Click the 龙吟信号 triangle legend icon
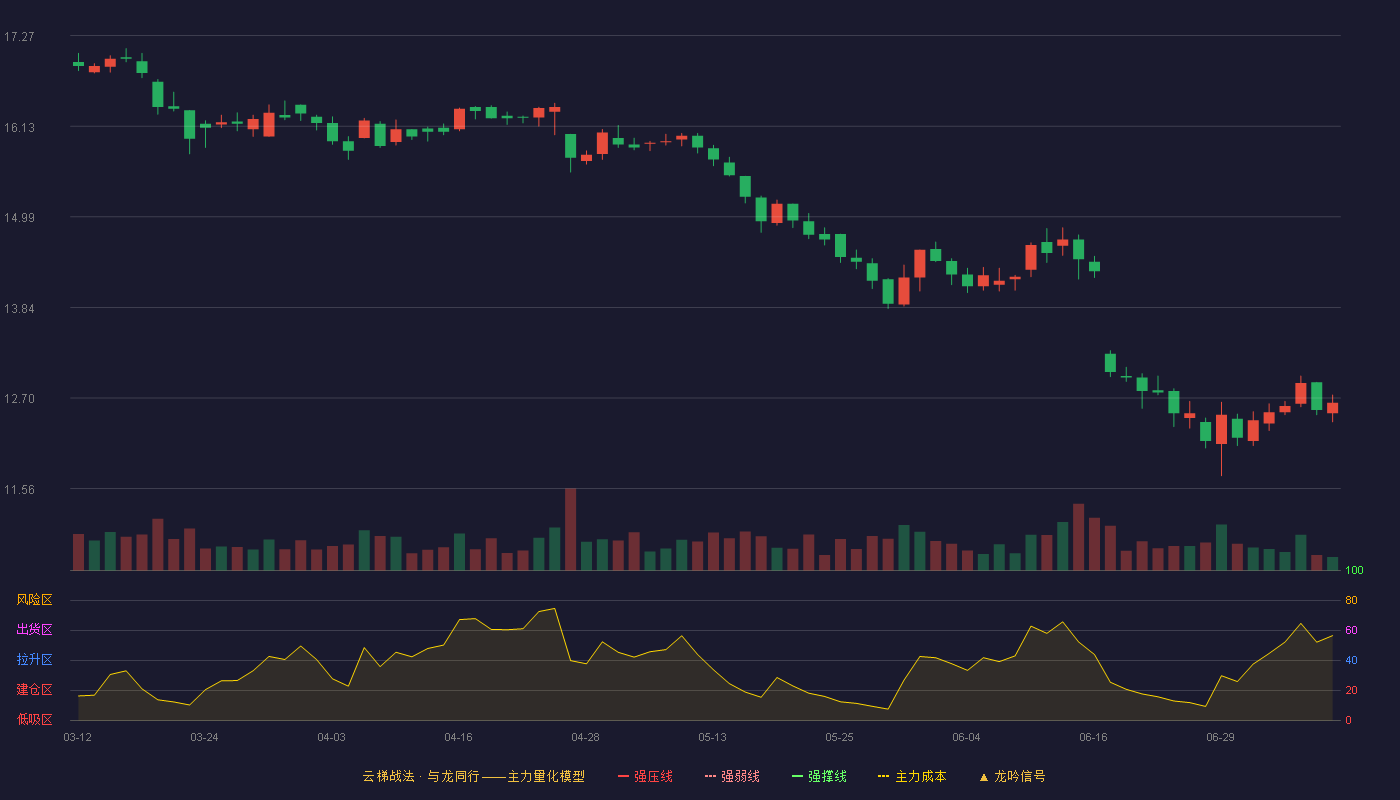The width and height of the screenshot is (1400, 800). point(984,776)
